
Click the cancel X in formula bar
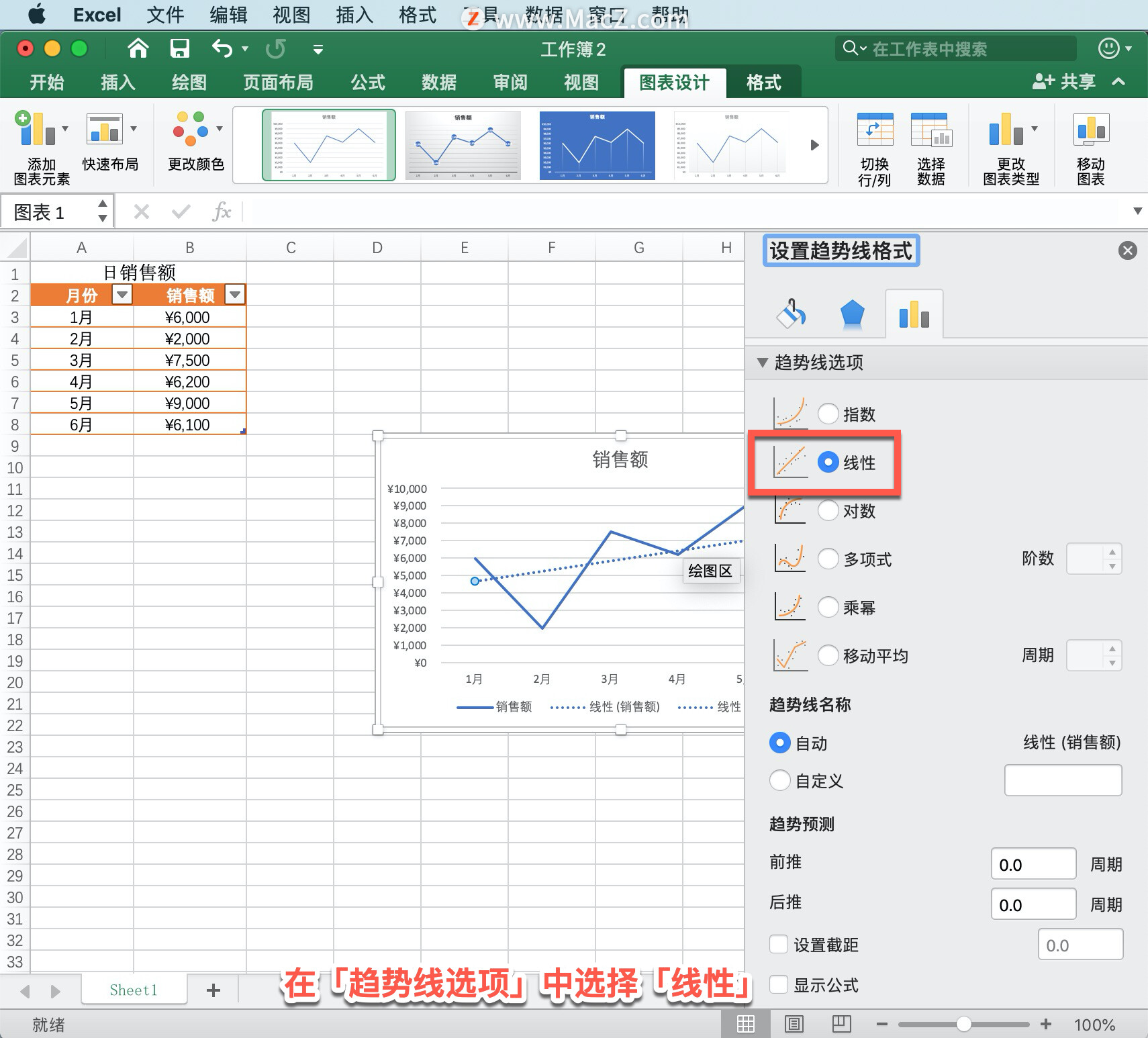(x=141, y=212)
